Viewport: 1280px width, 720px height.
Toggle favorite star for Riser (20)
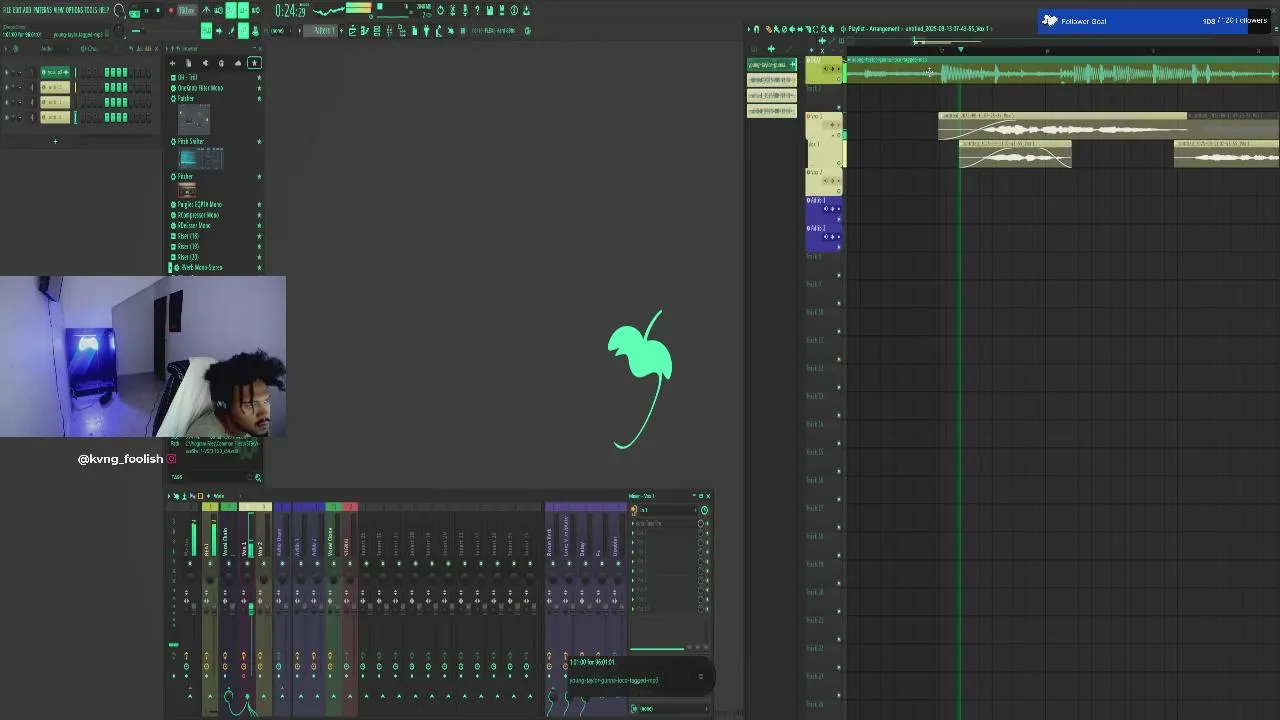point(259,257)
